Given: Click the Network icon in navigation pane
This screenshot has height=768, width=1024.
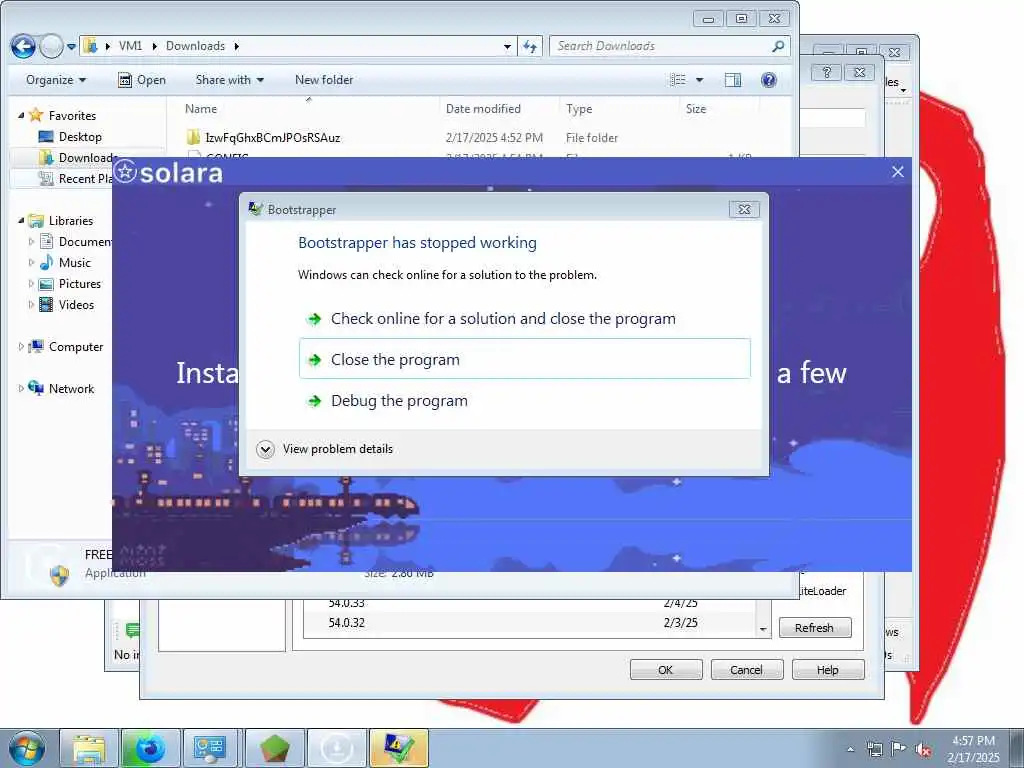Looking at the screenshot, I should (36, 388).
